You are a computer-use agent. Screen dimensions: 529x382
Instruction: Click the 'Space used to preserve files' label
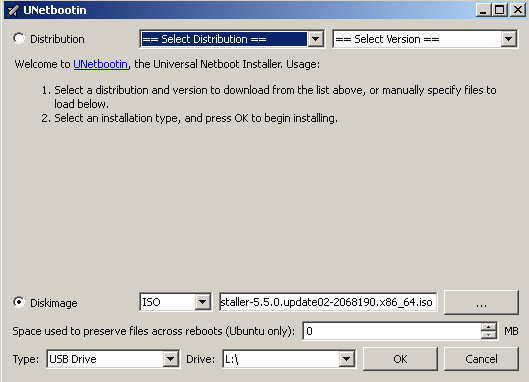click(154, 331)
